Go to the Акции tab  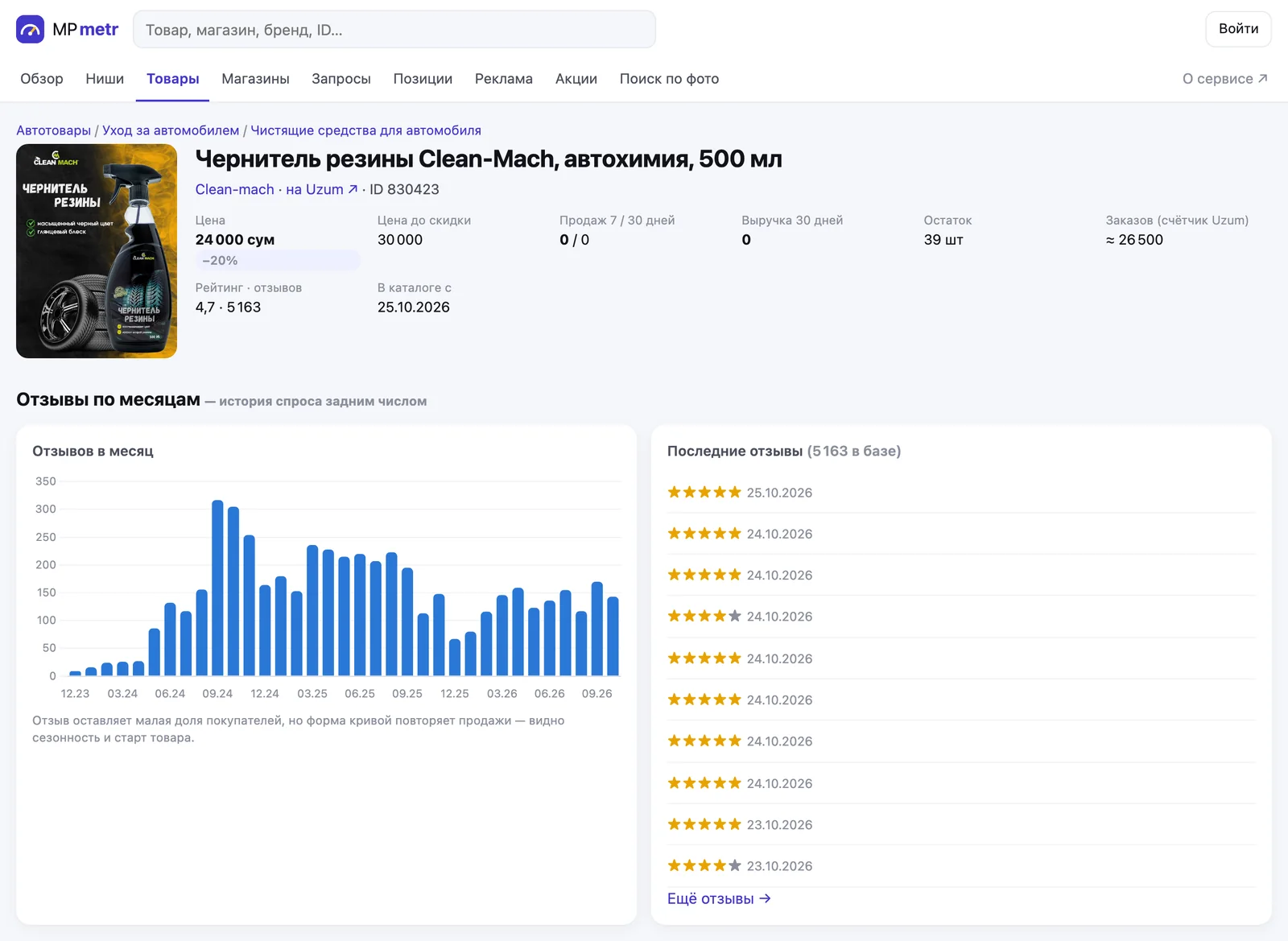click(x=576, y=79)
